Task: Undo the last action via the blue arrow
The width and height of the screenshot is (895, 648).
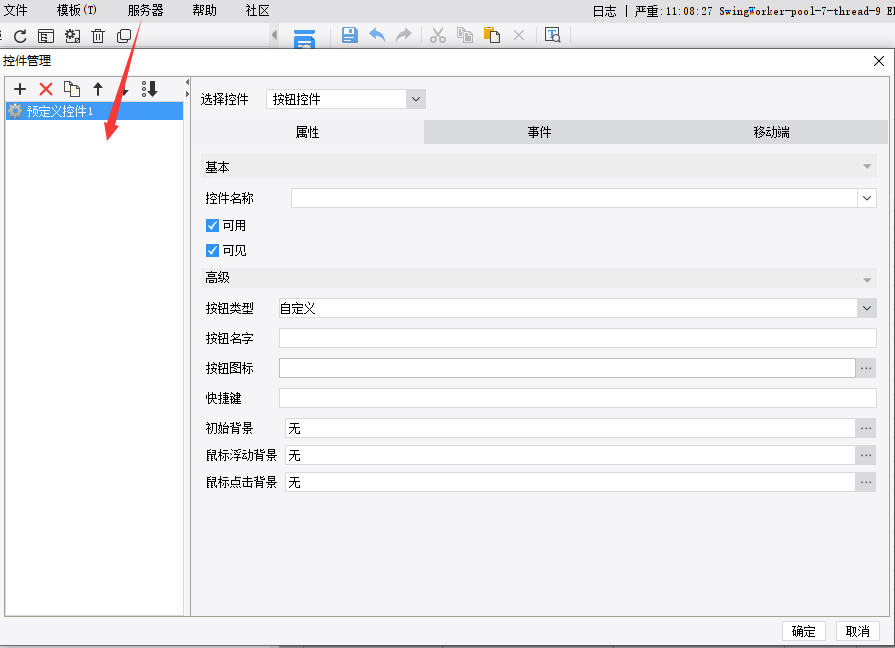Action: point(377,35)
